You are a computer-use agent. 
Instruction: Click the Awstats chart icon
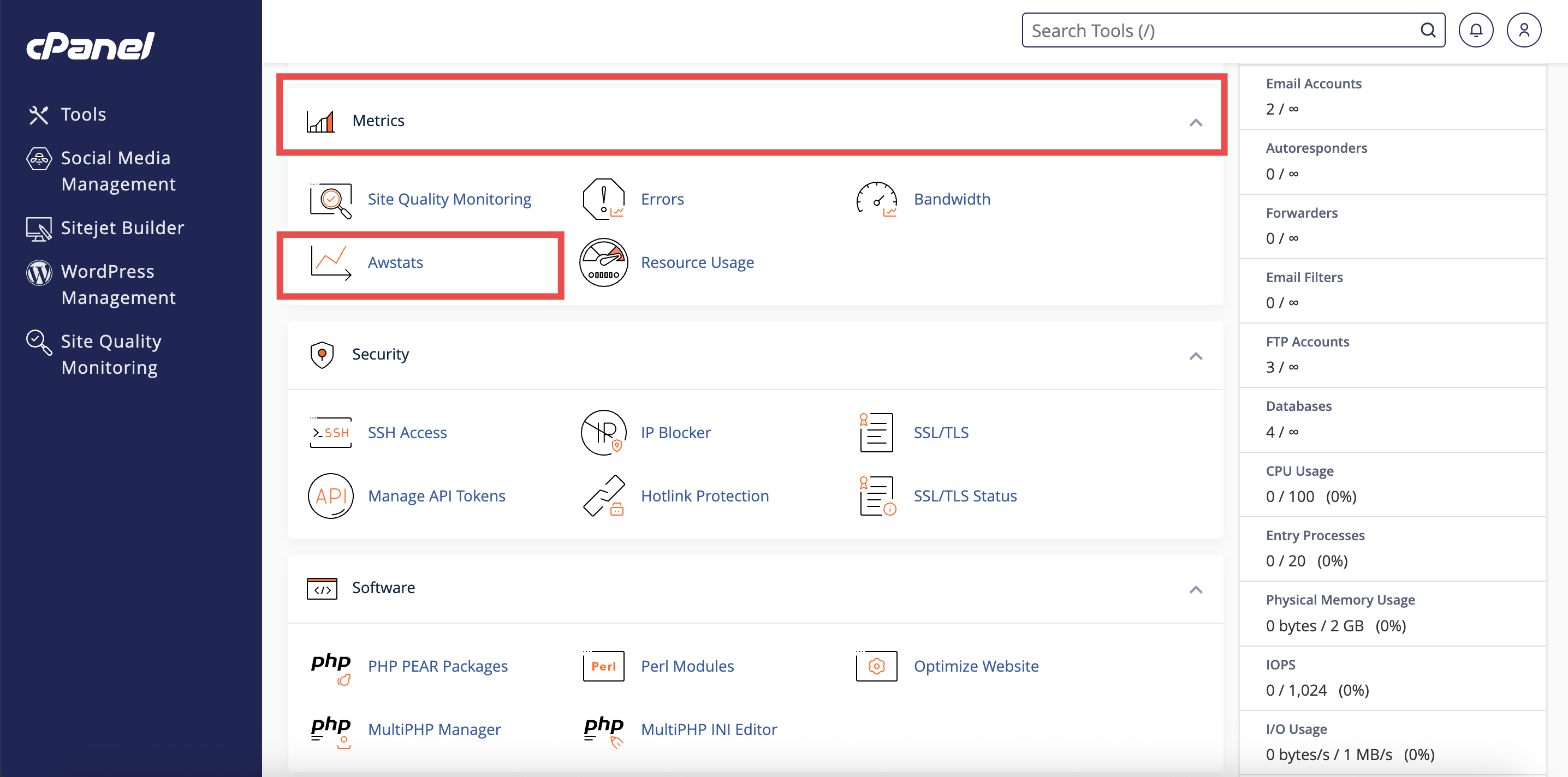pyautogui.click(x=330, y=263)
